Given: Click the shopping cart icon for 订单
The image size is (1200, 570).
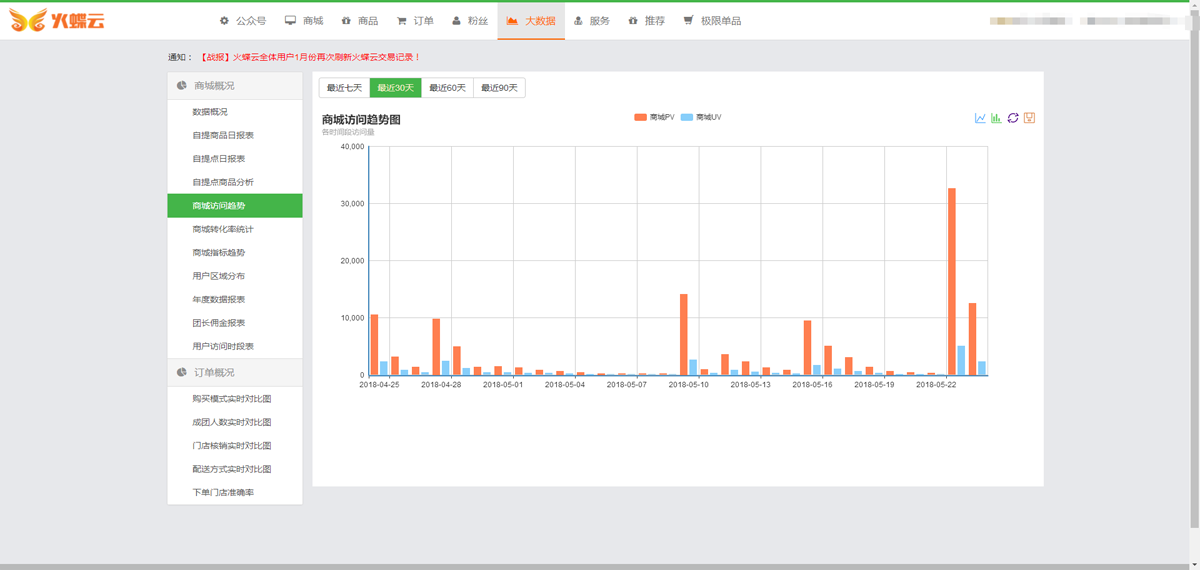Looking at the screenshot, I should pyautogui.click(x=401, y=20).
